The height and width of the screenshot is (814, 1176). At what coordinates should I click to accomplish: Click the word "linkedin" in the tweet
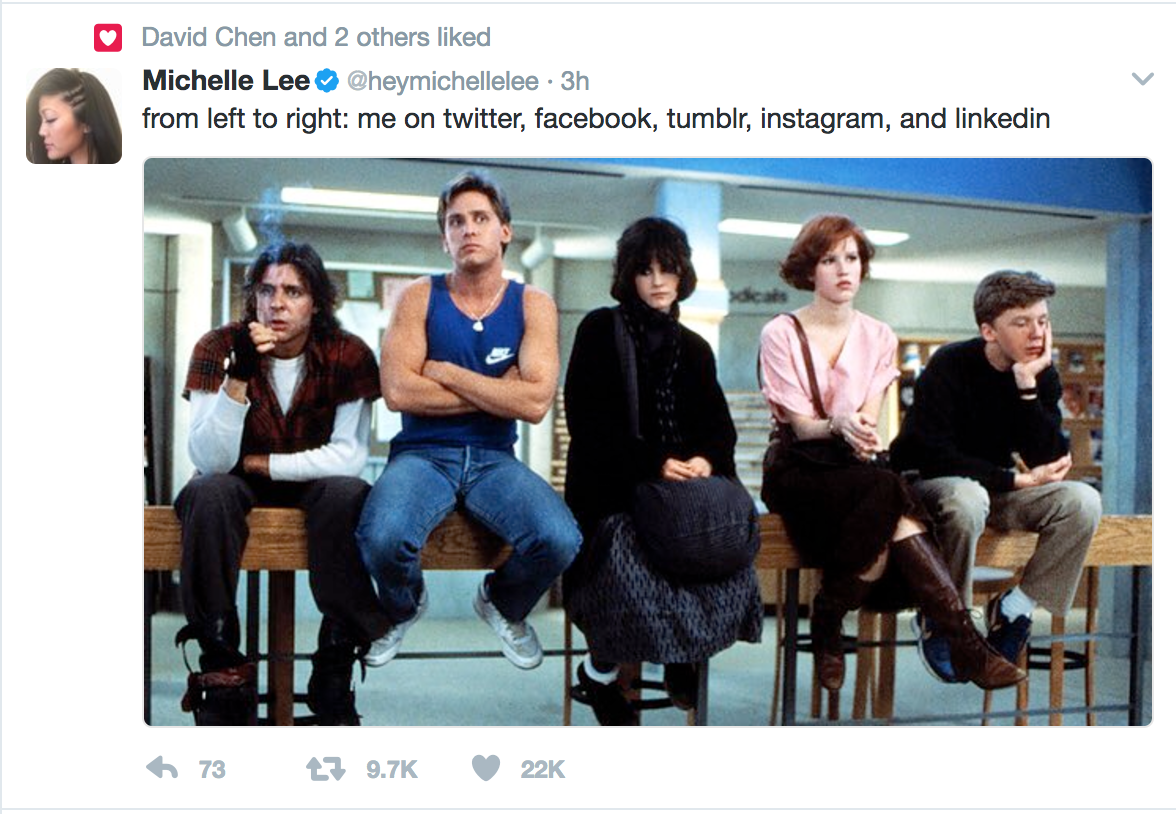[x=1002, y=119]
